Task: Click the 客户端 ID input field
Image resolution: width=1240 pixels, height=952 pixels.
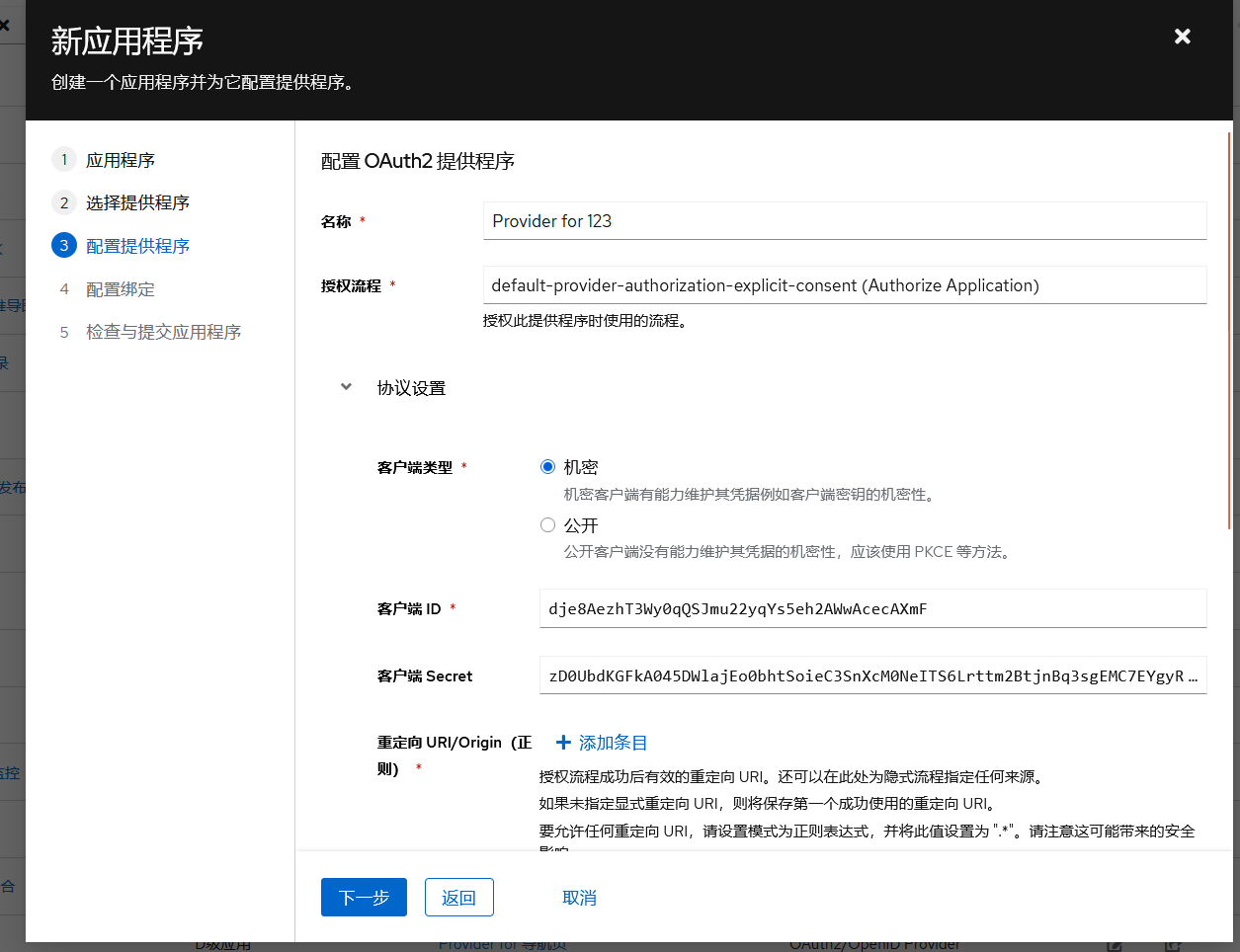Action: (x=871, y=608)
